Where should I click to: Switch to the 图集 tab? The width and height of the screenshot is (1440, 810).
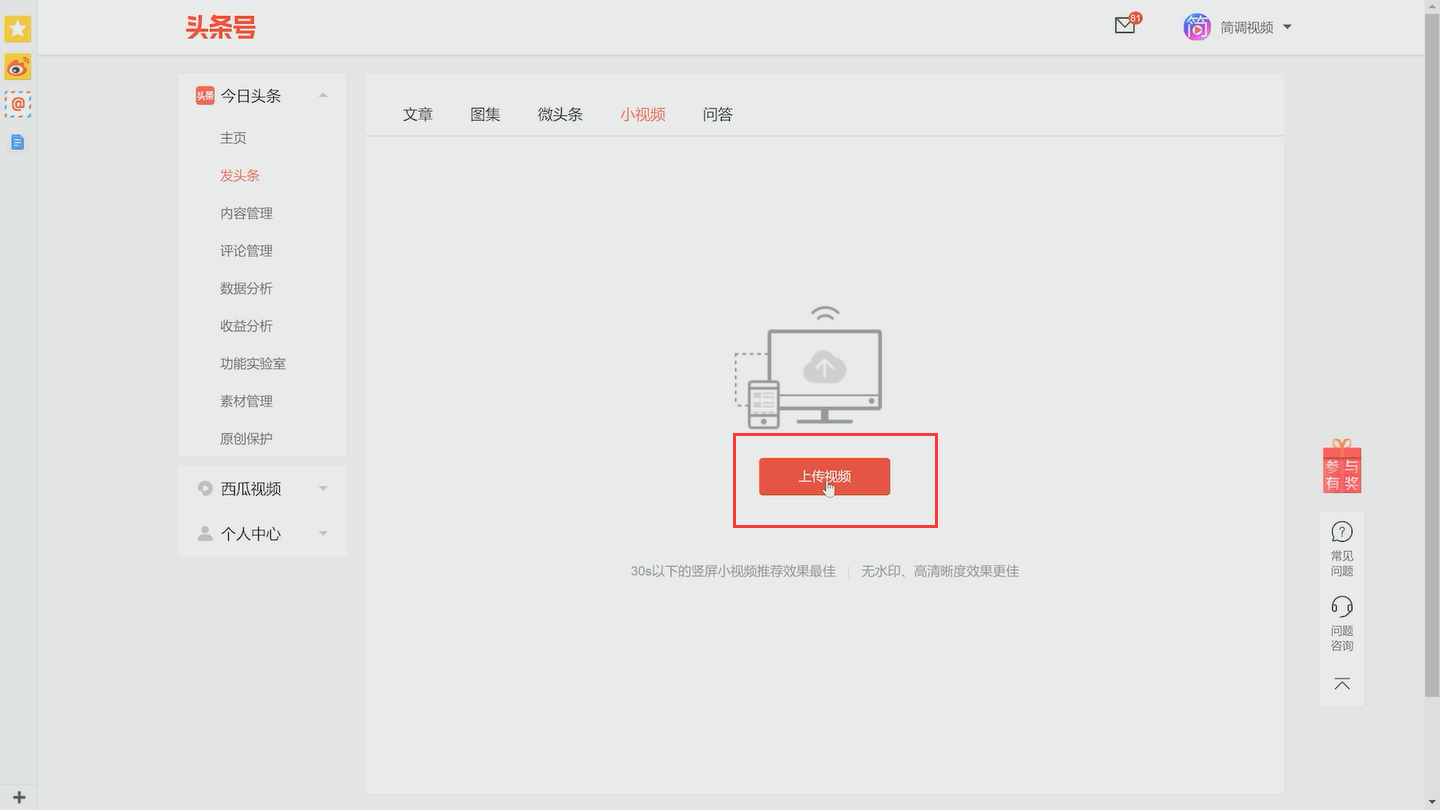pos(485,115)
